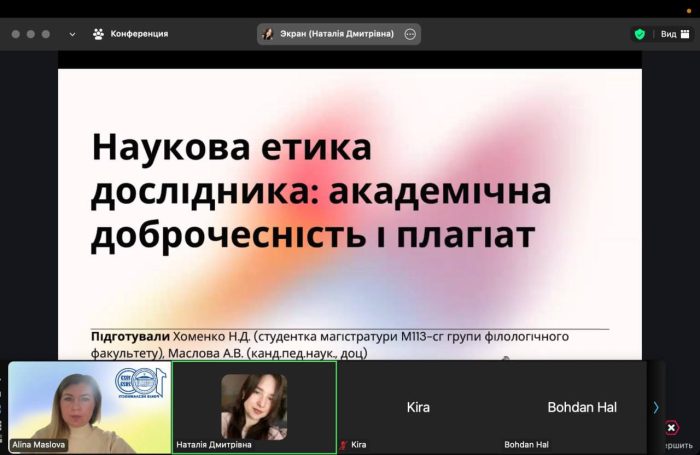Click the Bohdan Hal name label
The width and height of the screenshot is (700, 455).
pyautogui.click(x=526, y=444)
